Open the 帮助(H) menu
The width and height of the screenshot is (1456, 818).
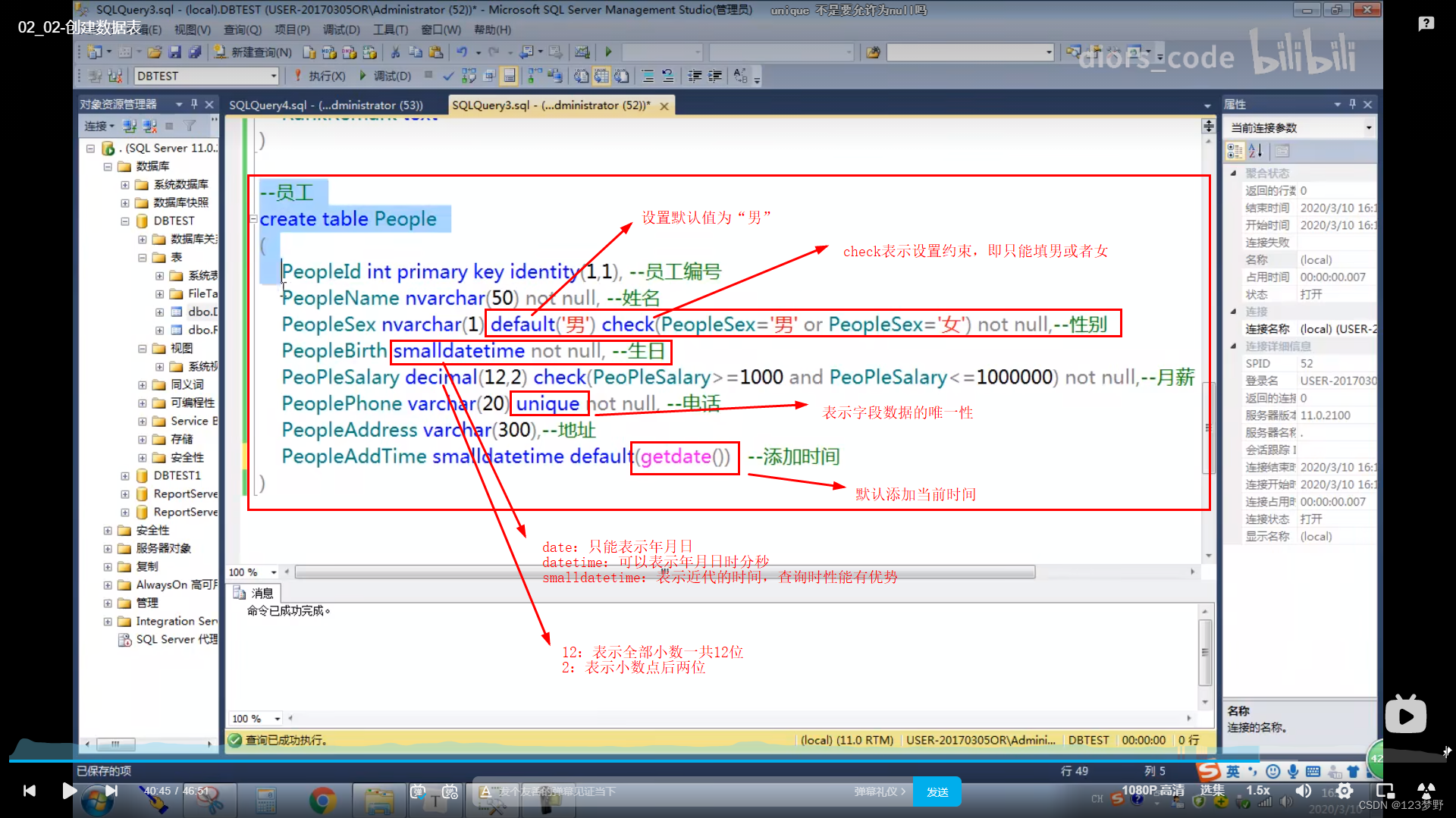pyautogui.click(x=492, y=30)
